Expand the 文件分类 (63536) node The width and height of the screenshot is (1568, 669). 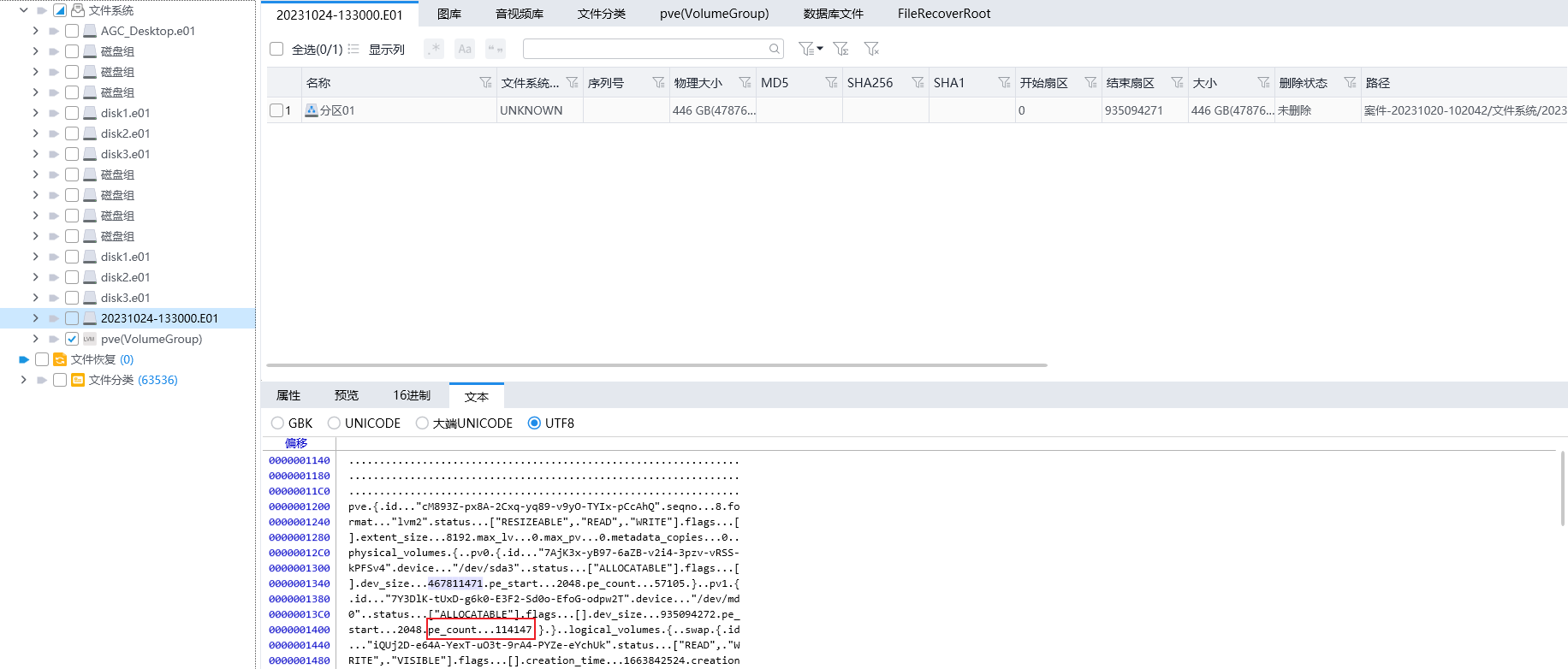pyautogui.click(x=23, y=380)
